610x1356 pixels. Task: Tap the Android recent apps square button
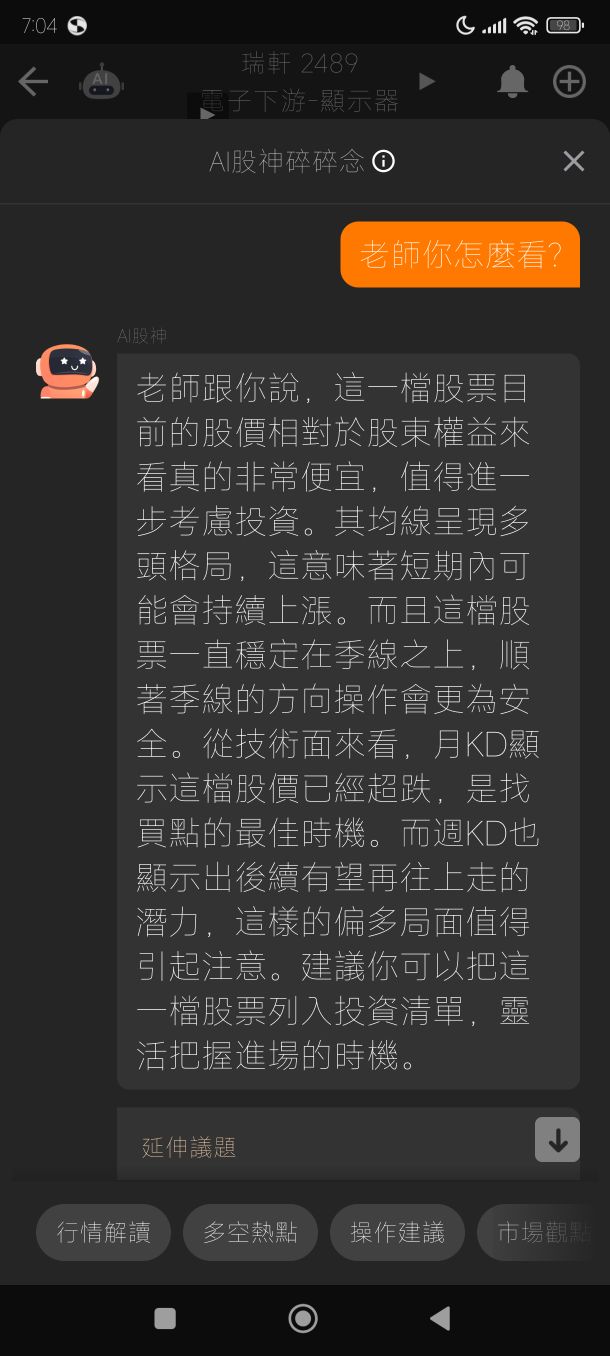pos(165,1318)
